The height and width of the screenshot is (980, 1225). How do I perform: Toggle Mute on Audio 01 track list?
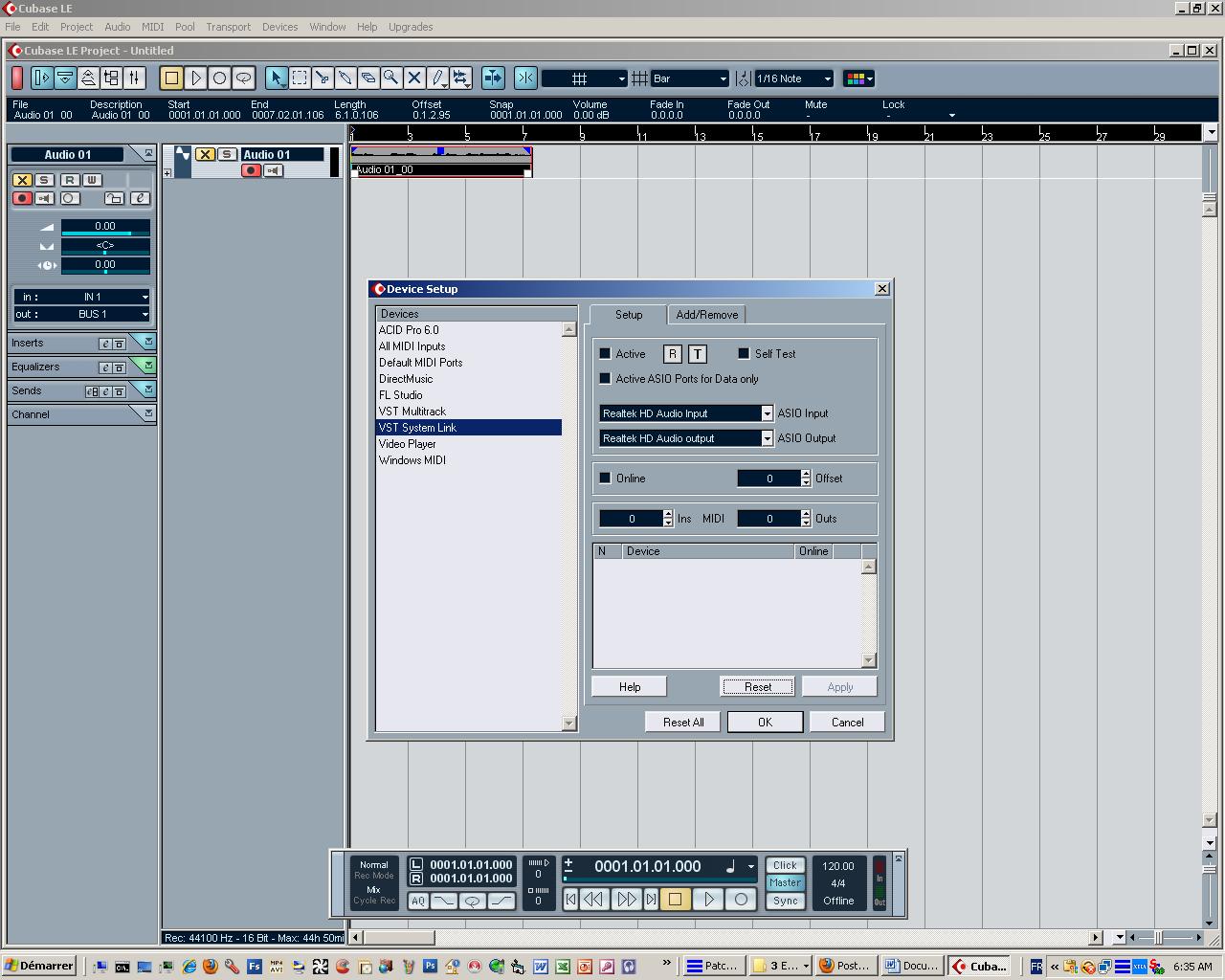[205, 154]
